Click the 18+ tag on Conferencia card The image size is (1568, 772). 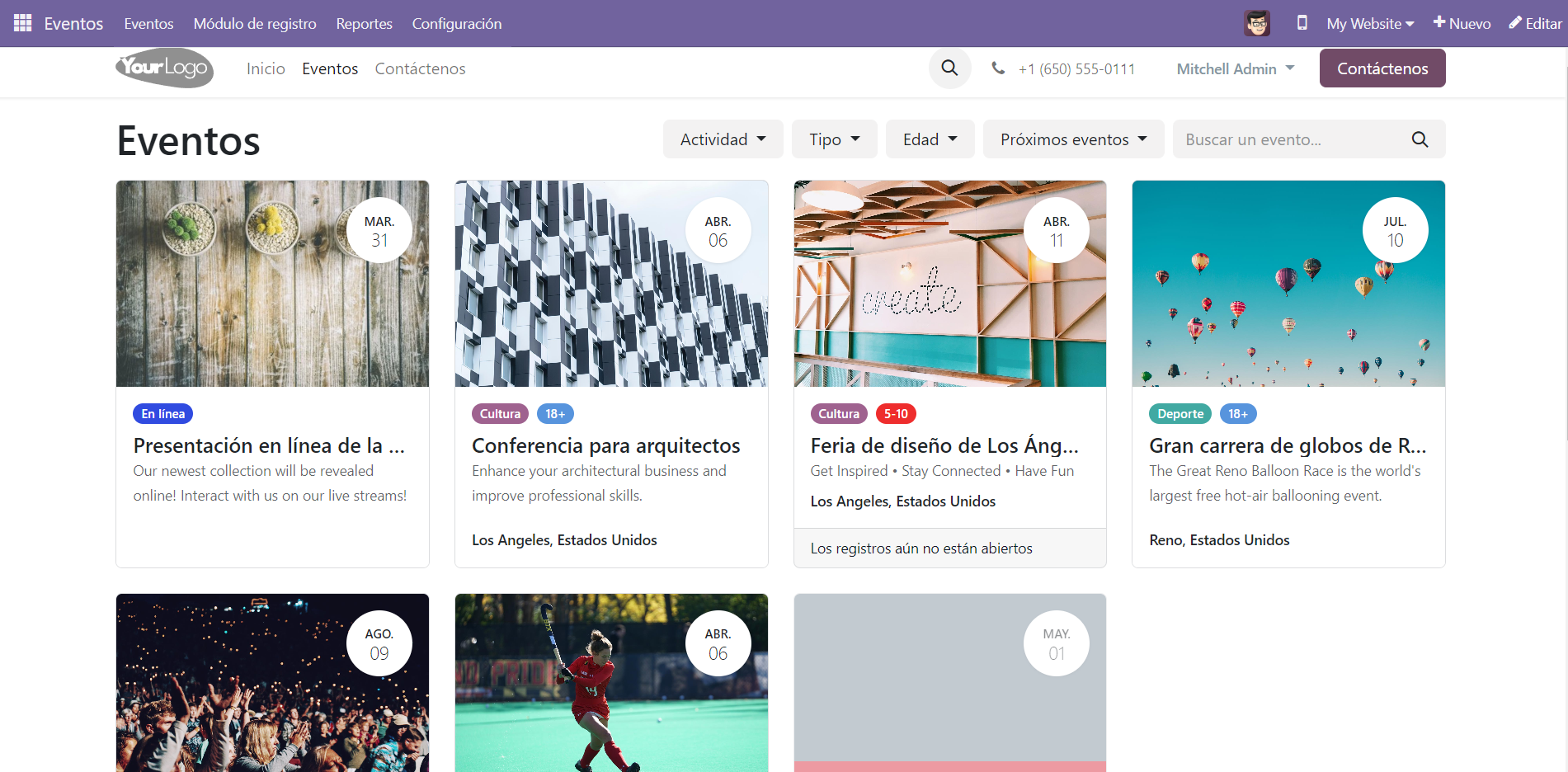555,414
